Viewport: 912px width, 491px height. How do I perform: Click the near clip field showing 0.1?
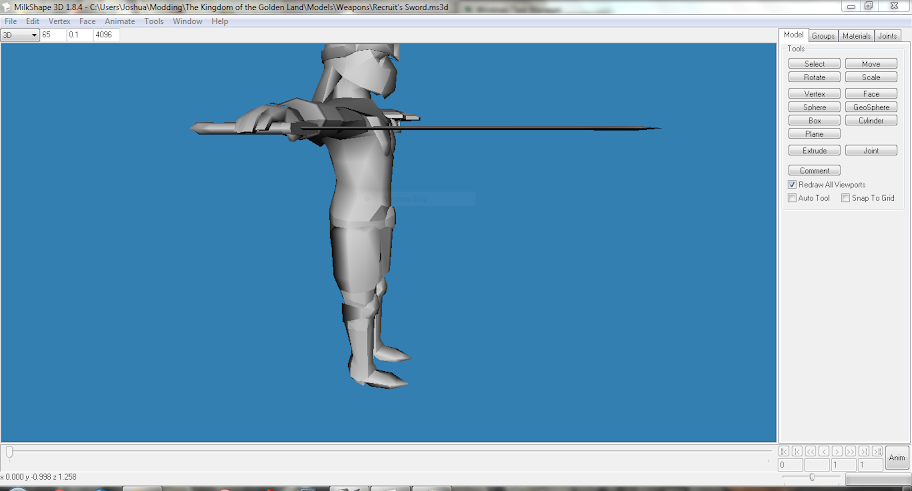79,35
